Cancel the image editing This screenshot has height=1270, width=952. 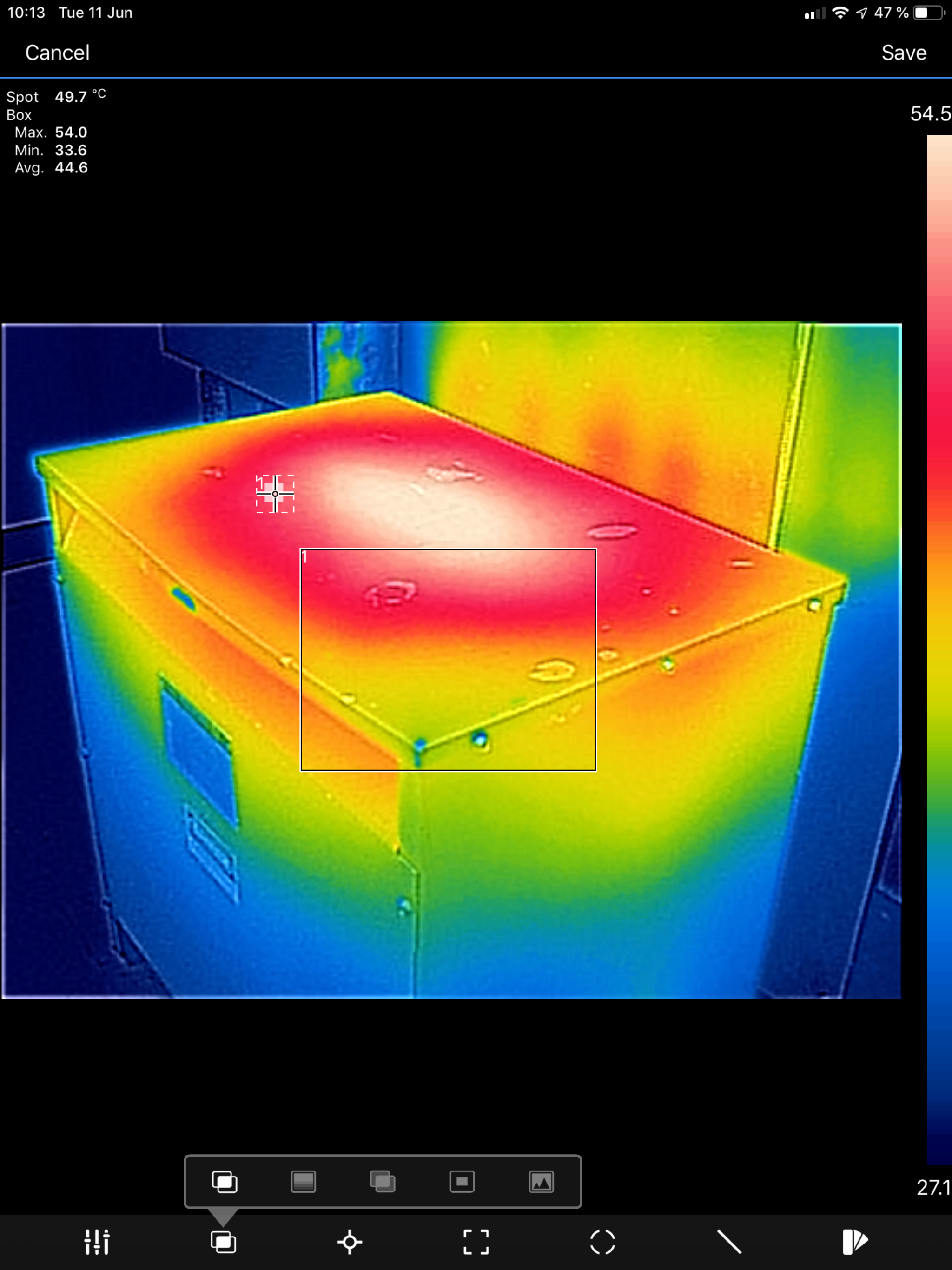tap(58, 53)
